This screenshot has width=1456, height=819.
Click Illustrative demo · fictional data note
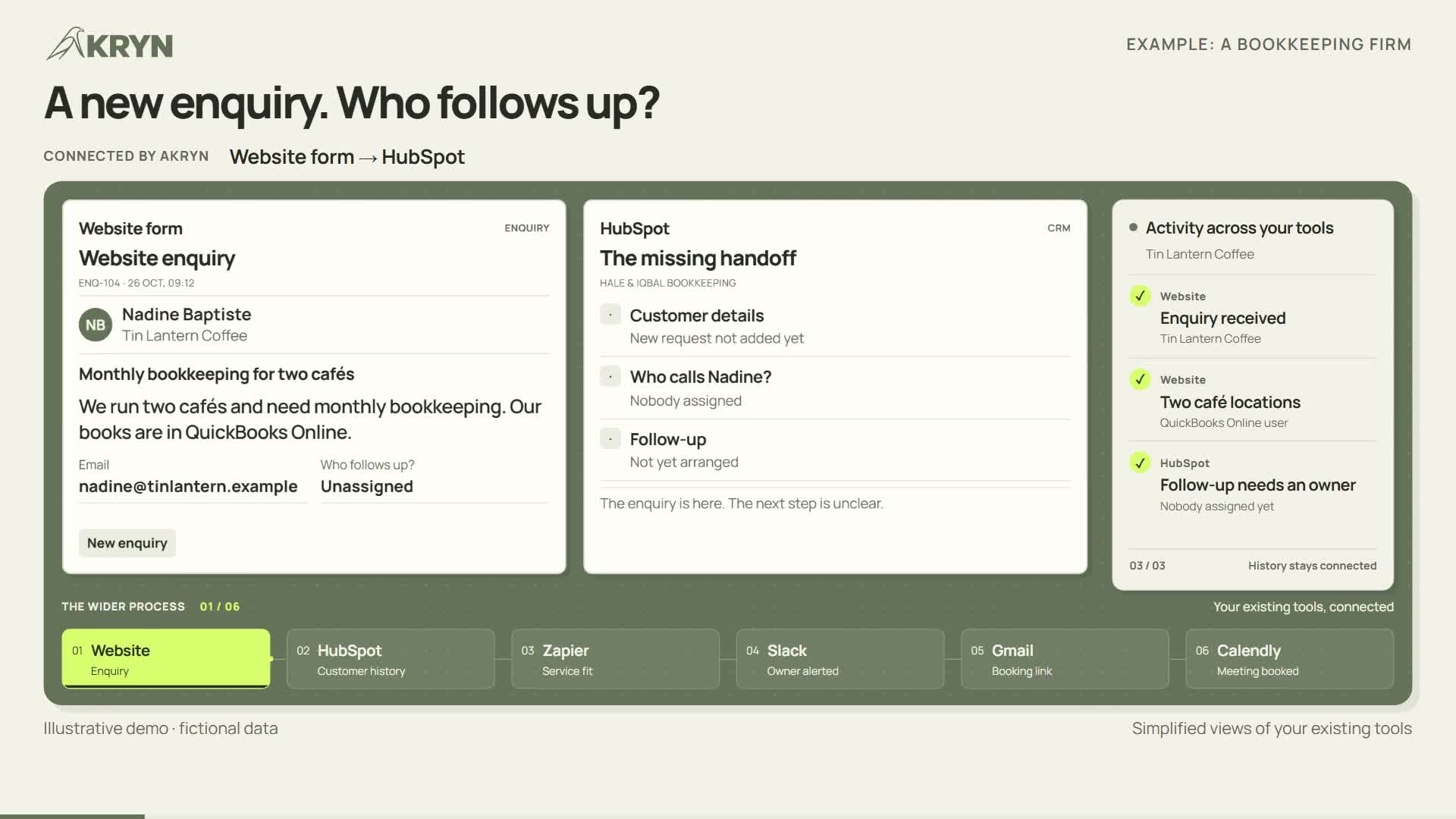pyautogui.click(x=161, y=729)
